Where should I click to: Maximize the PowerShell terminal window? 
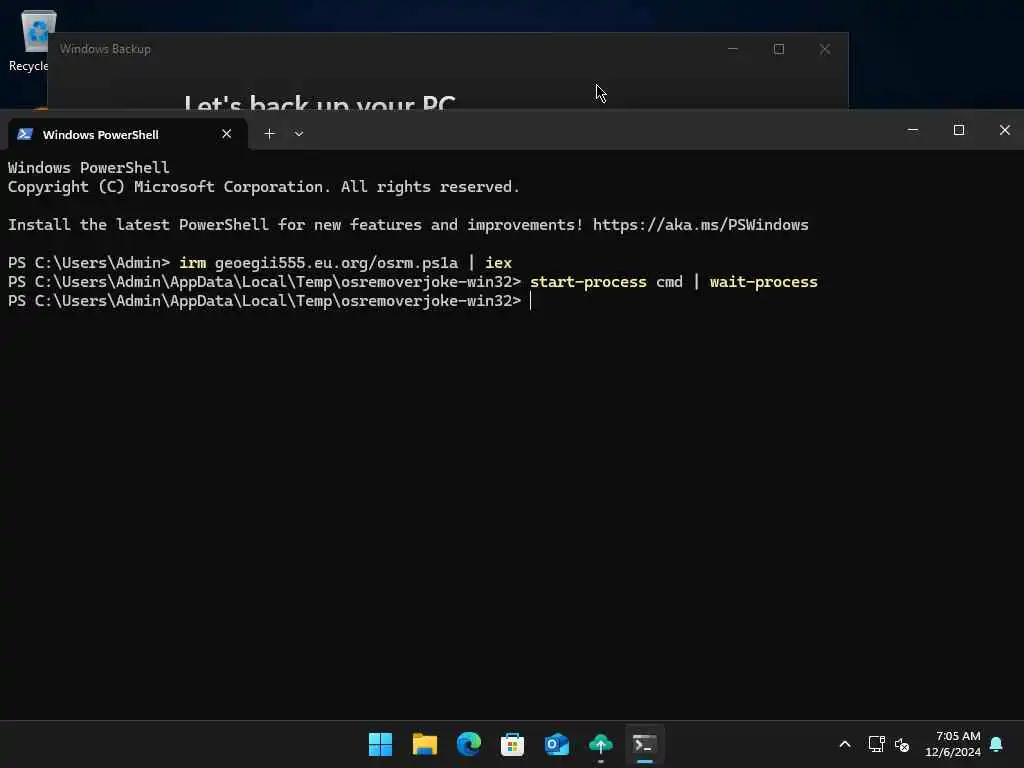click(x=959, y=130)
